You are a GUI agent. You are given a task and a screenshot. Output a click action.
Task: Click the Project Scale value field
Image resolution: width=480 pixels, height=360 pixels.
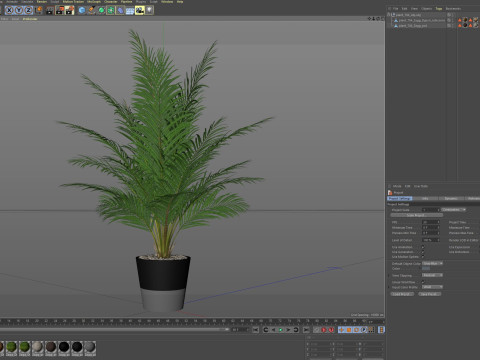tap(431, 210)
